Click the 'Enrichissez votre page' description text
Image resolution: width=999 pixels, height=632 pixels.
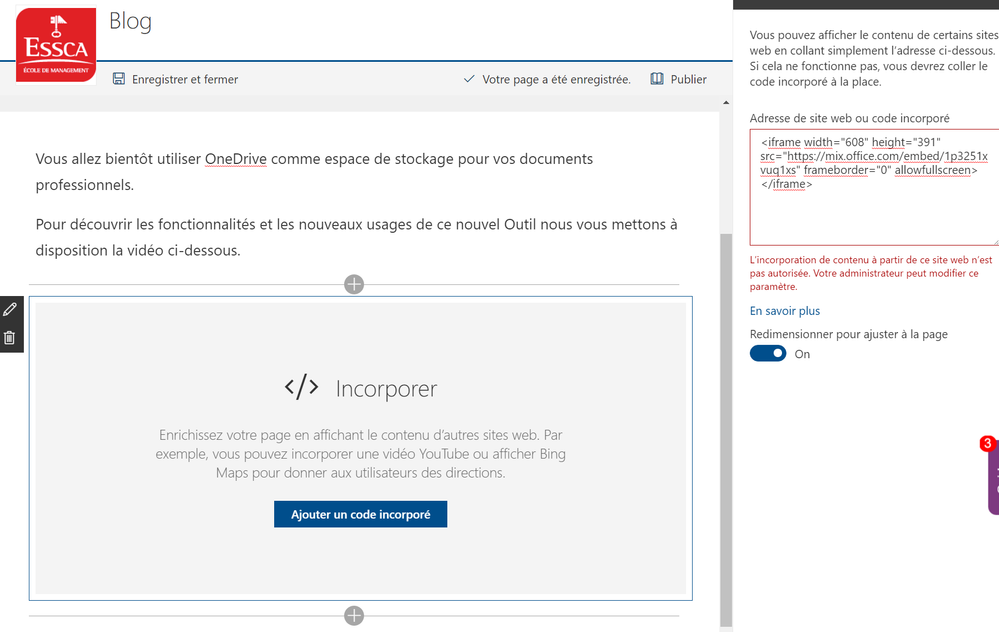pos(361,454)
